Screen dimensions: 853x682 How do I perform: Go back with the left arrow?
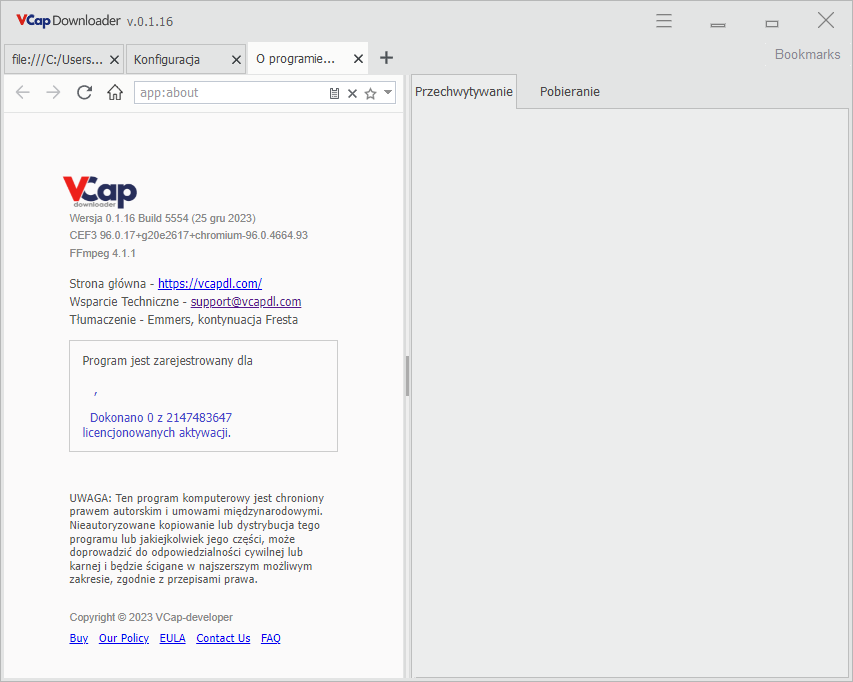pos(23,92)
